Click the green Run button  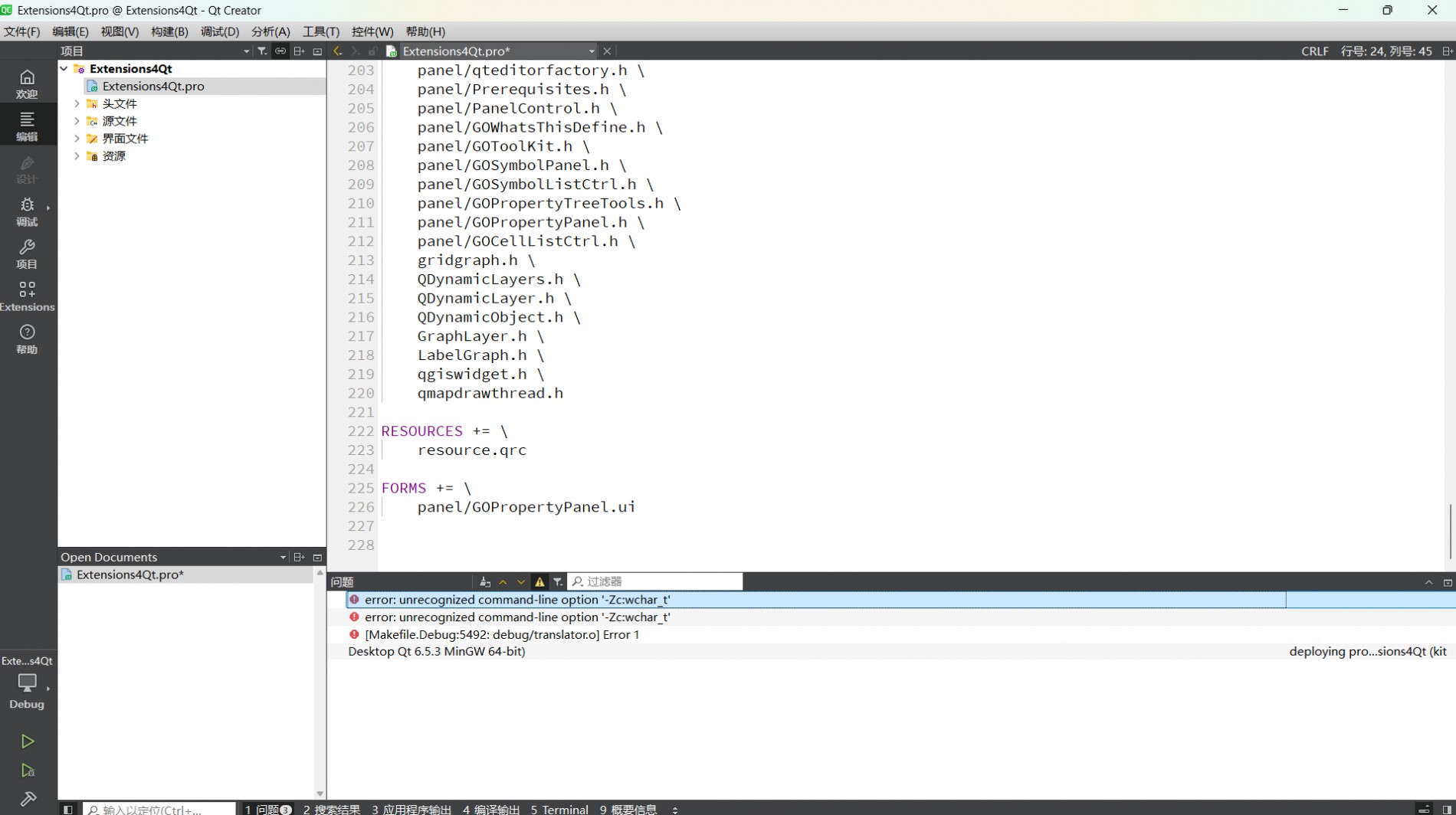tap(28, 741)
